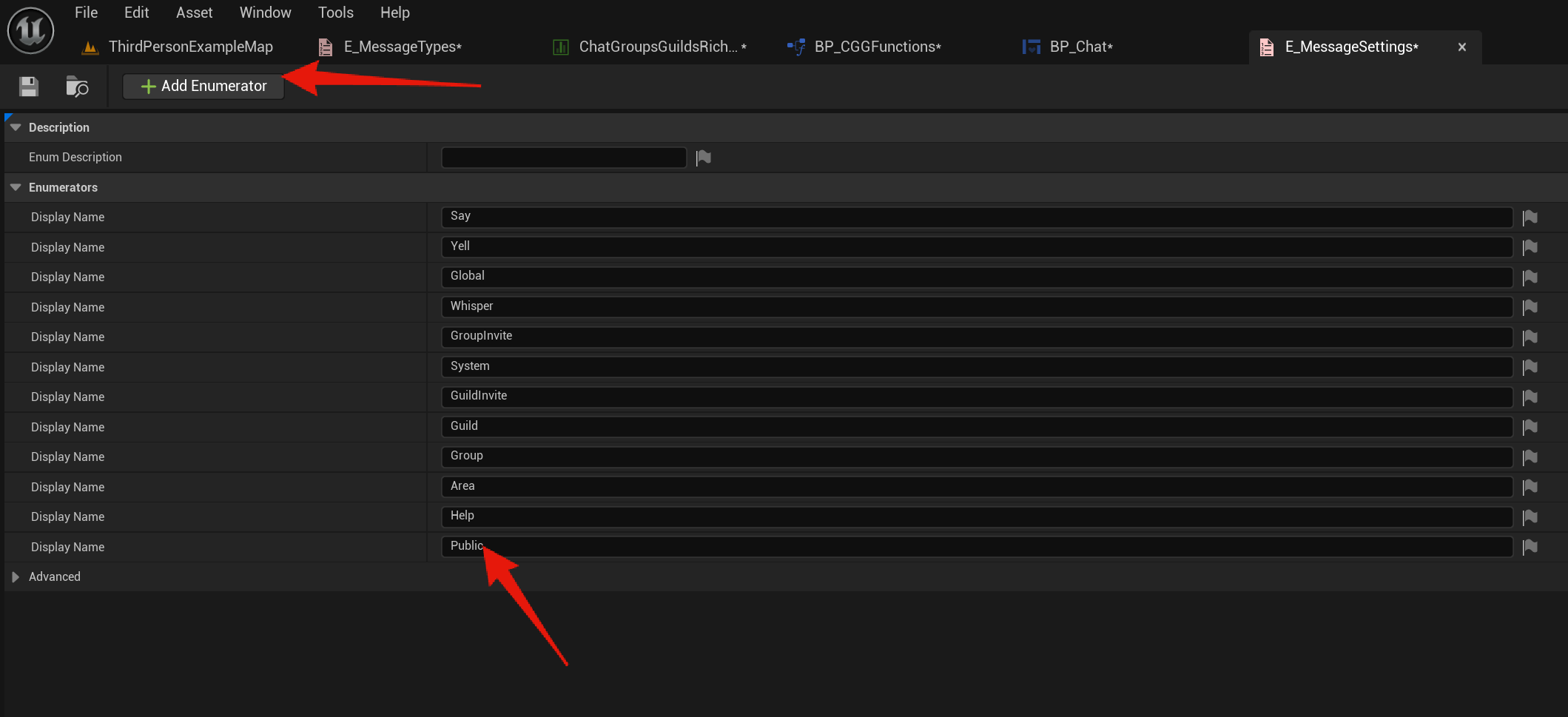Image resolution: width=1568 pixels, height=717 pixels.
Task: Click the flag icon for the Whisper enumerator
Action: [1530, 307]
